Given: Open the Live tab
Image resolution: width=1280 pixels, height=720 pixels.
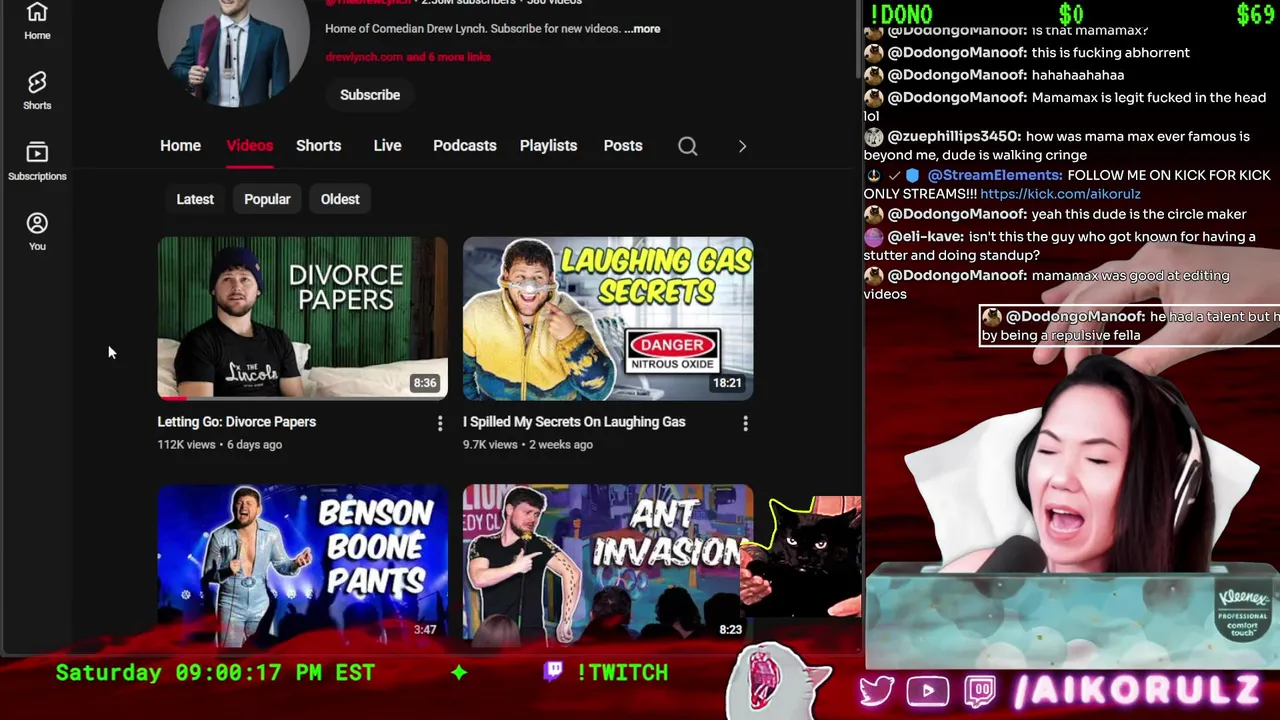Looking at the screenshot, I should [387, 146].
